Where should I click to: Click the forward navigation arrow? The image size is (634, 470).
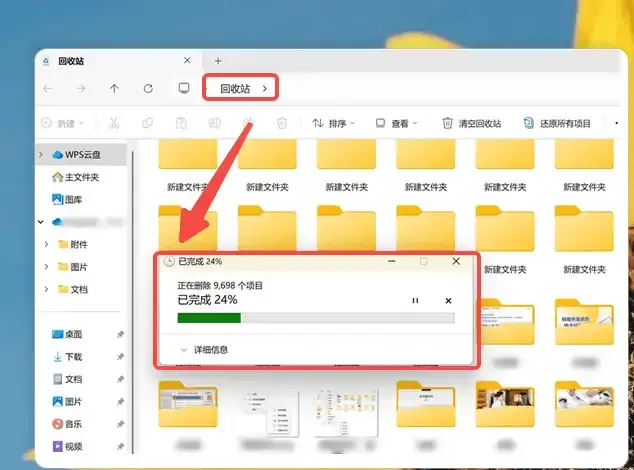(81, 88)
